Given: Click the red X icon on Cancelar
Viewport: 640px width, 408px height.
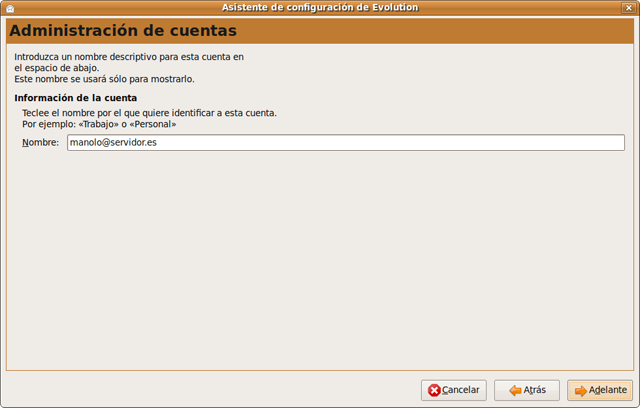Looking at the screenshot, I should click(434, 390).
